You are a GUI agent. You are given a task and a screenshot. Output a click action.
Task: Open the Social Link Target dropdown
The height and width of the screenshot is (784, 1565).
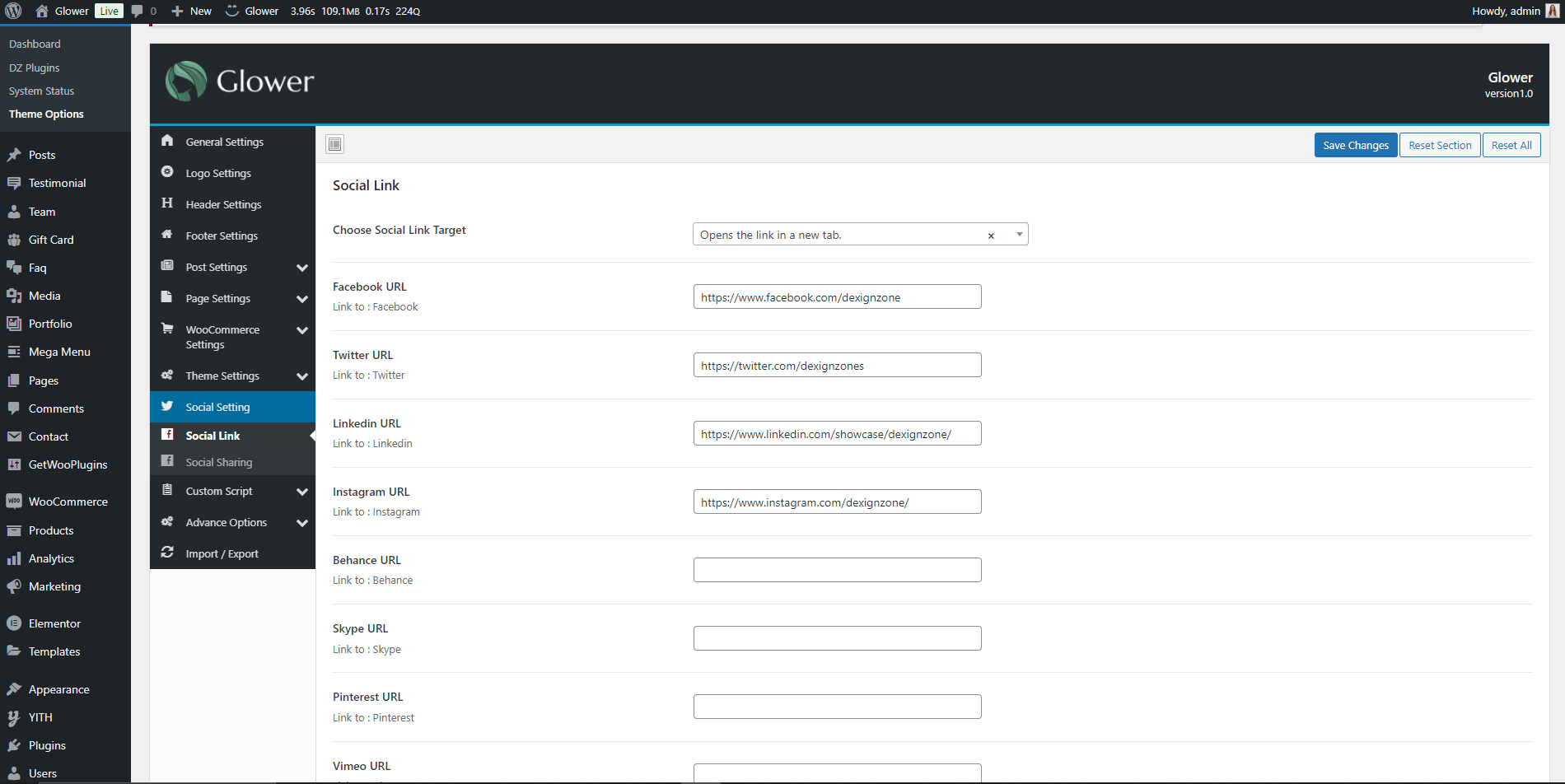tap(1019, 235)
